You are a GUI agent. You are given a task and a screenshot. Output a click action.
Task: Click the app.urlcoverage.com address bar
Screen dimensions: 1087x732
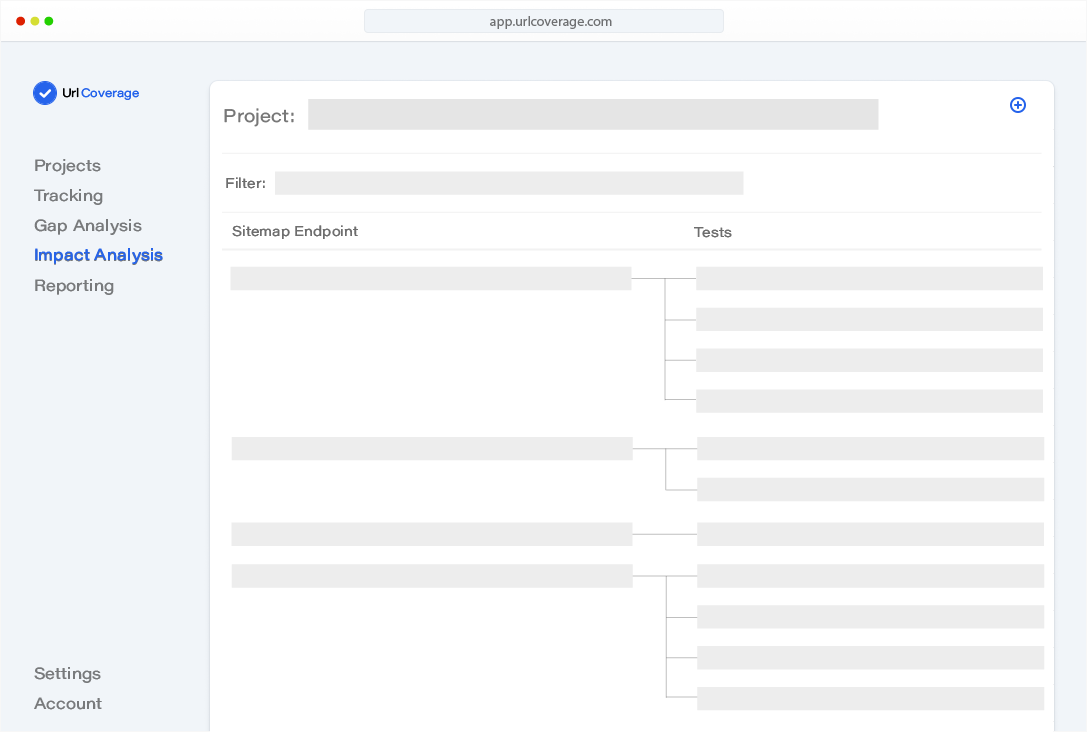coord(543,21)
